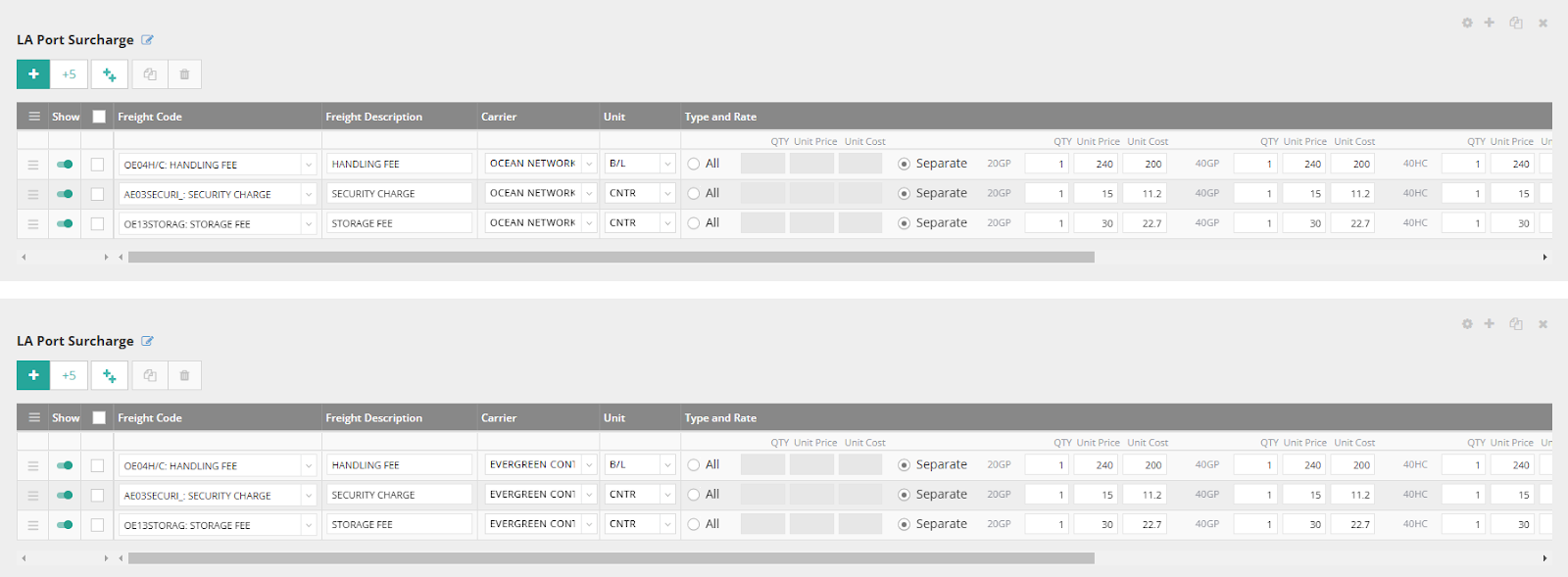Click the +5 button in Evergreen panel

69,375
